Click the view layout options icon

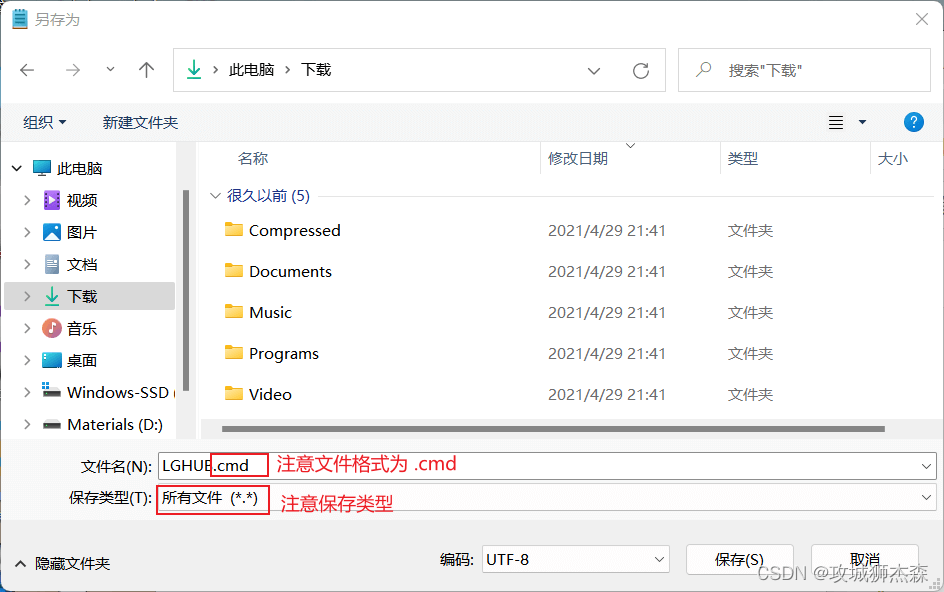(x=837, y=122)
